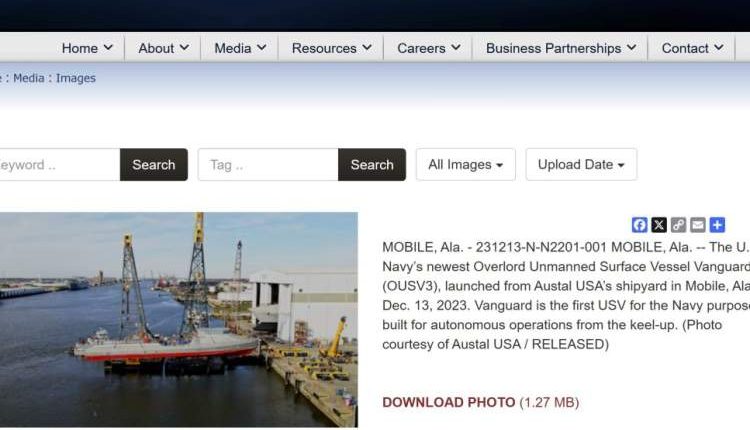750x430 pixels.
Task: Open the Resources navigation menu
Action: [331, 48]
